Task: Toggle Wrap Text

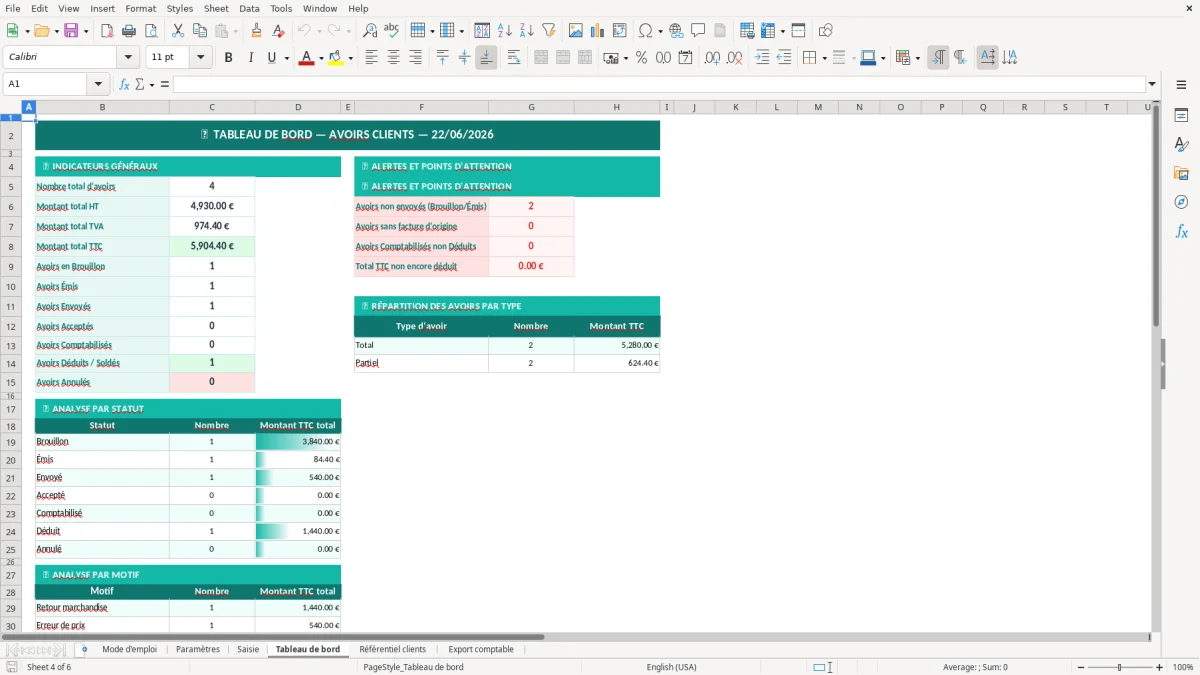Action: [514, 58]
